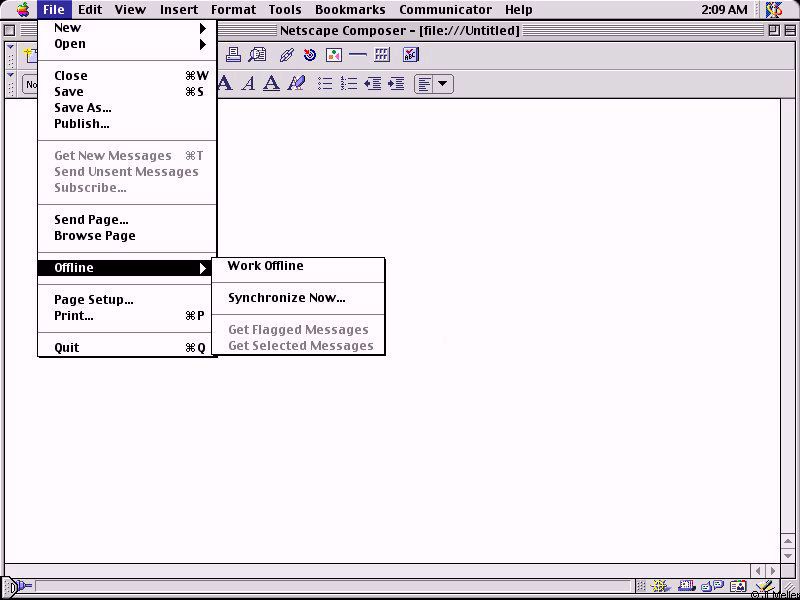Click the Insert Link chain icon
The image size is (800, 600).
tap(287, 55)
